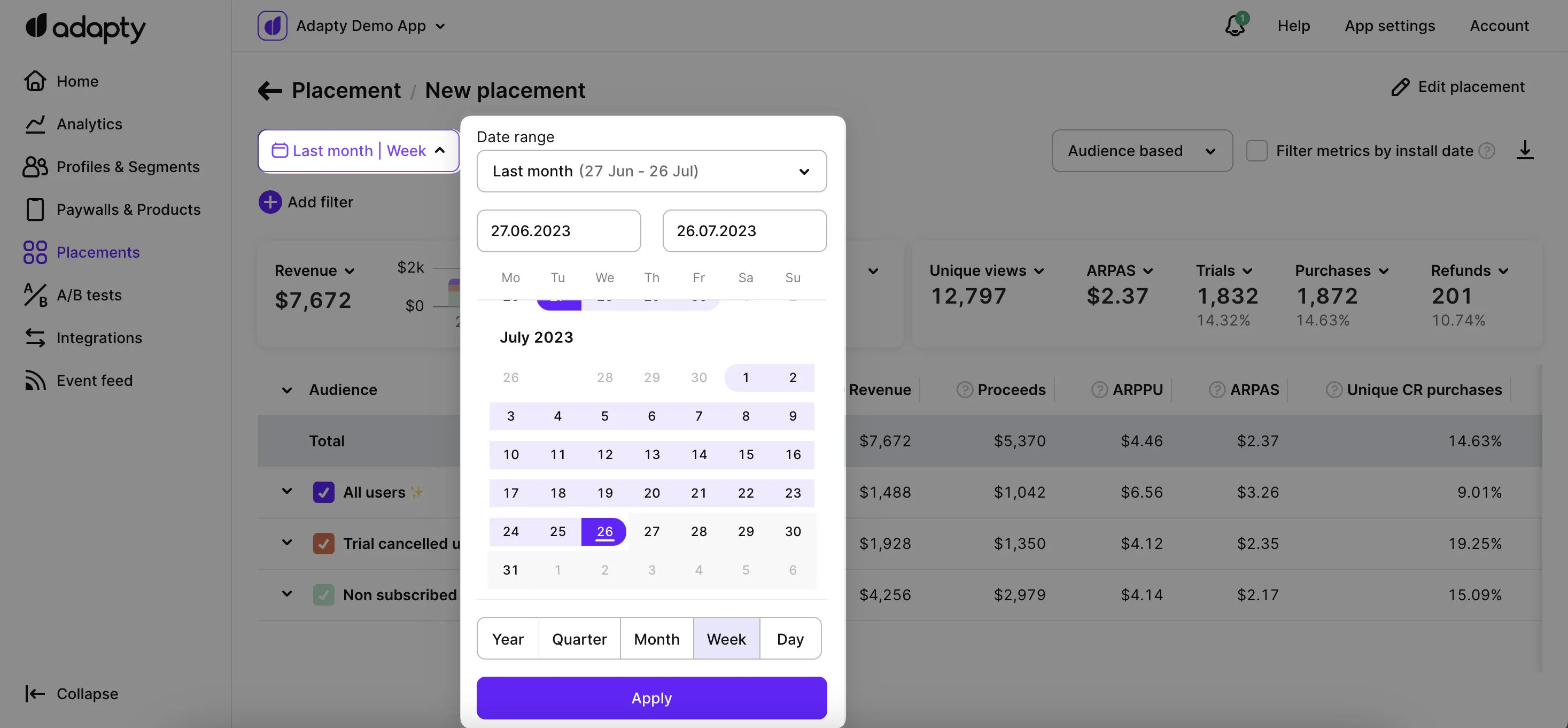1568x728 pixels.
Task: Click the Edit placement pencil icon
Action: point(1400,87)
